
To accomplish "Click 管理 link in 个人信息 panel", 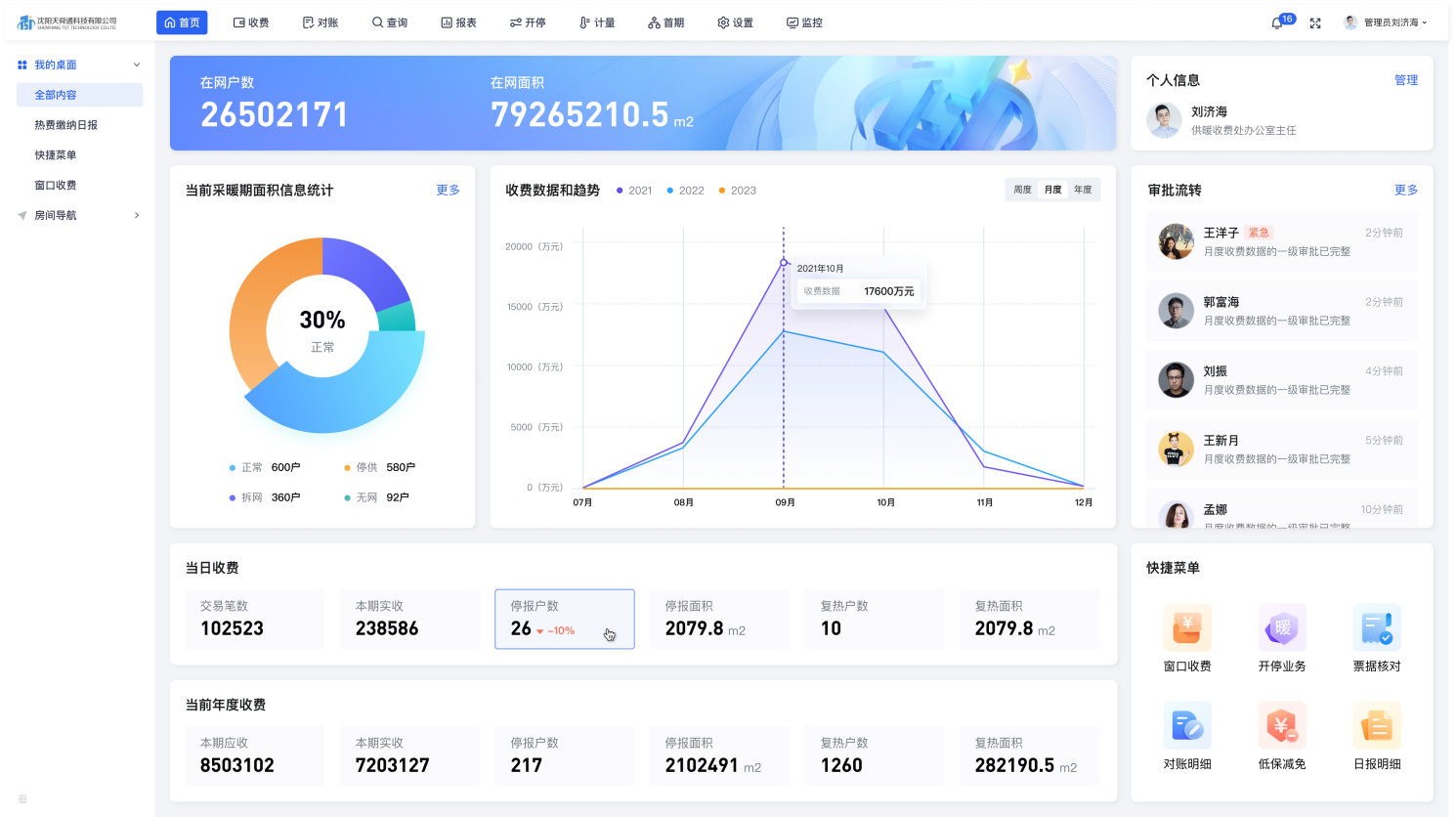I will (x=1405, y=80).
